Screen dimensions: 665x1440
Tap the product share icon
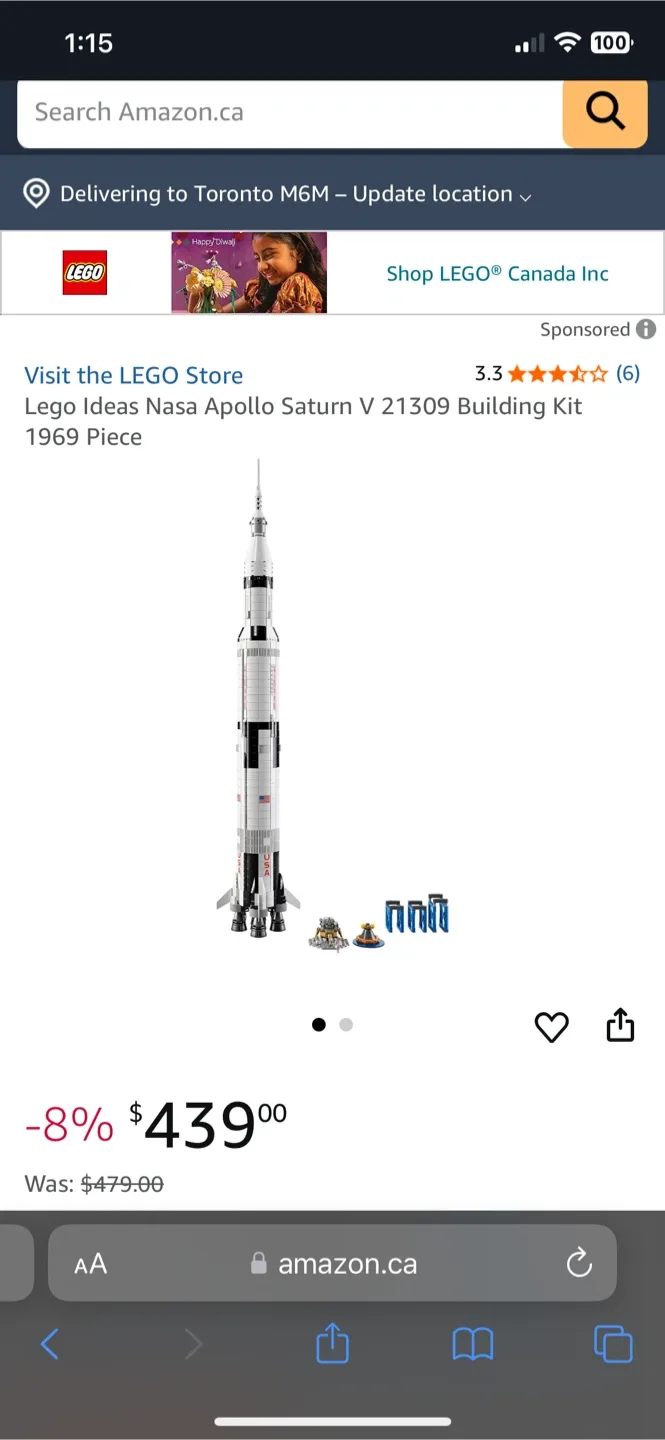[x=620, y=1025]
